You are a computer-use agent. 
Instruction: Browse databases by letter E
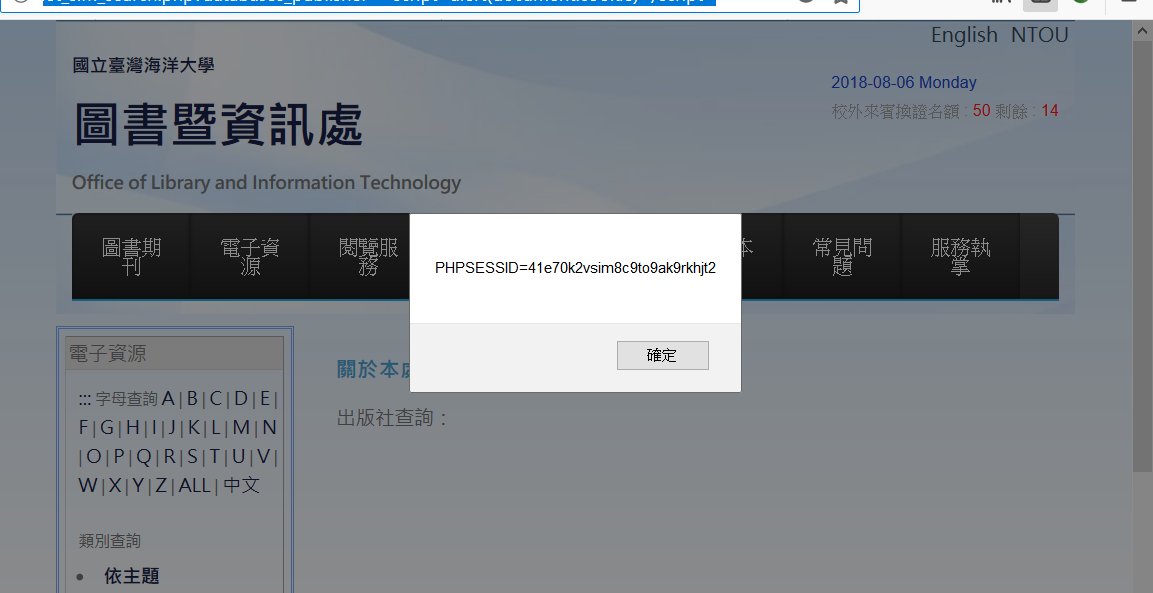coord(265,399)
